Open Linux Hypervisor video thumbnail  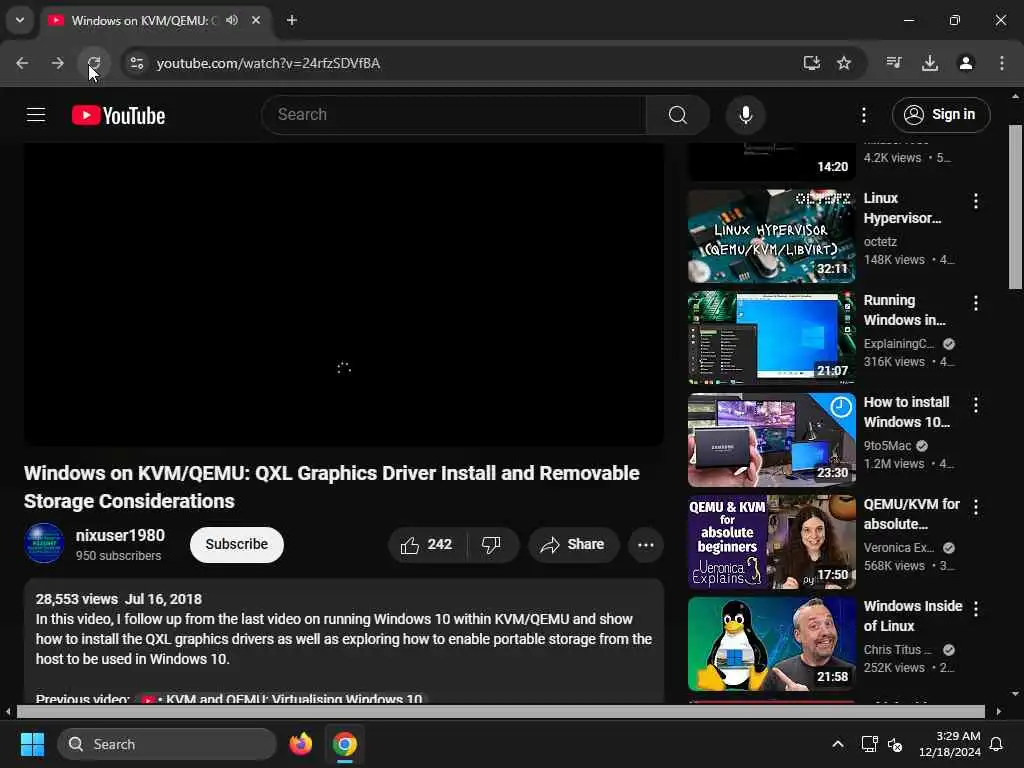click(x=771, y=236)
